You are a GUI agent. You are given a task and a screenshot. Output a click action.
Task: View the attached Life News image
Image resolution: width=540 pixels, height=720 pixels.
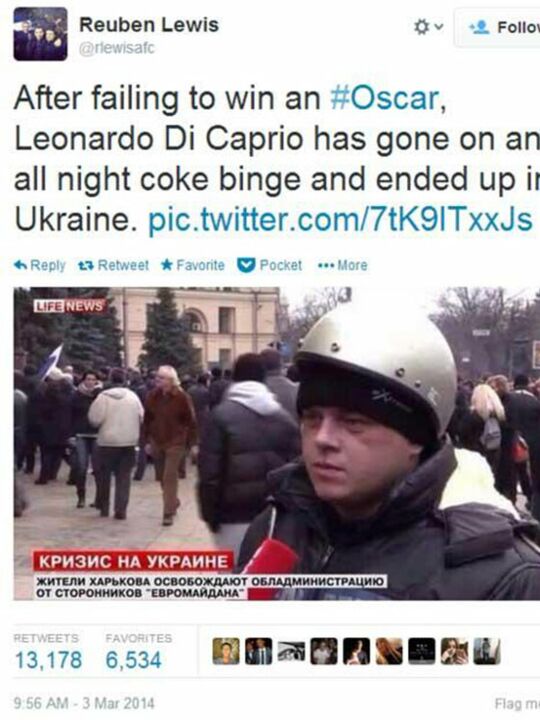(x=277, y=444)
